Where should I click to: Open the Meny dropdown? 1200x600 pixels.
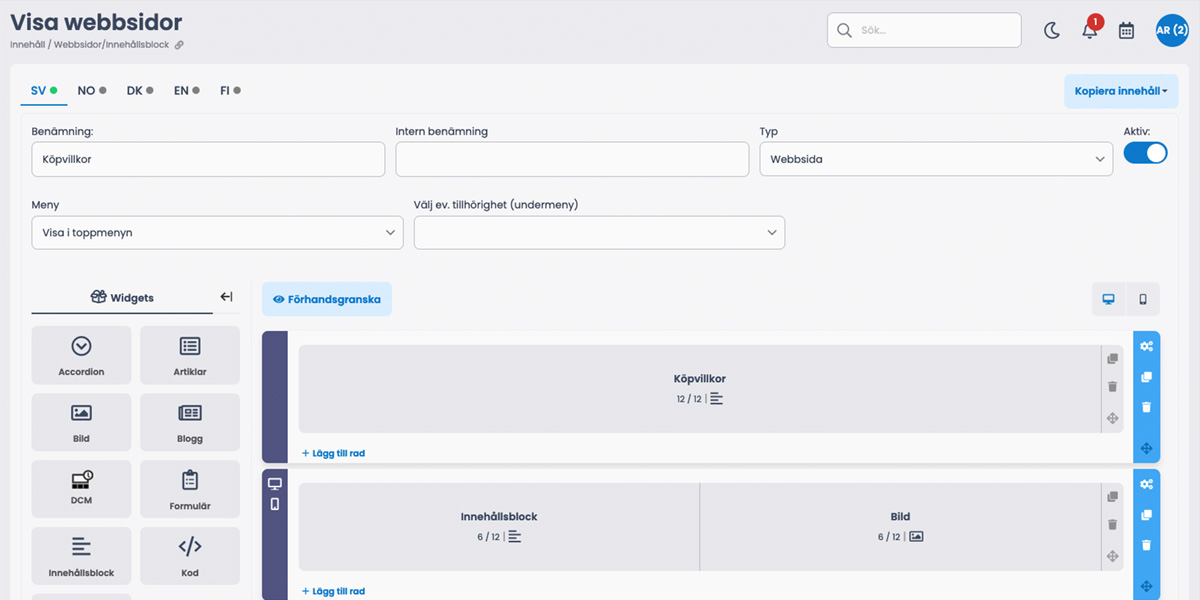click(x=217, y=232)
